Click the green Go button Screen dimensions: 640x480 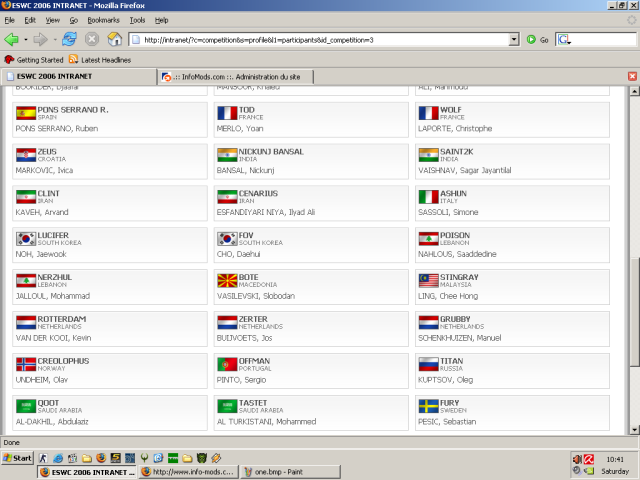pyautogui.click(x=537, y=40)
